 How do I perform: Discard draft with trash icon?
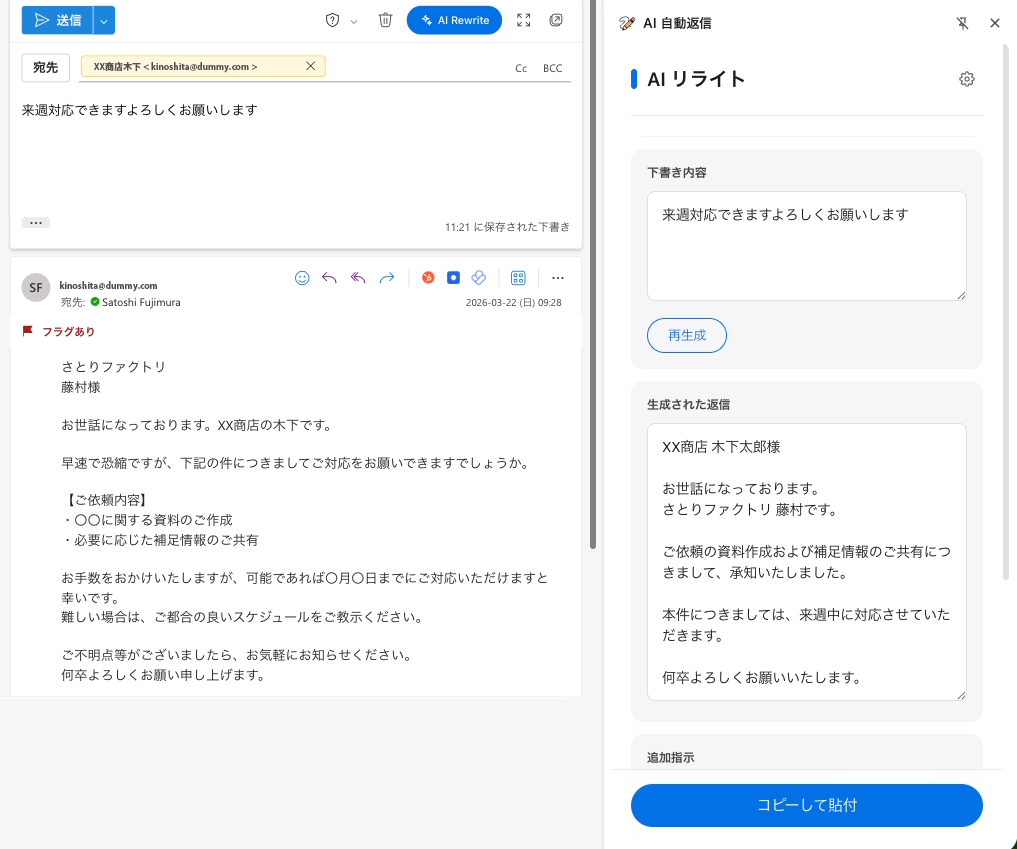pos(385,20)
